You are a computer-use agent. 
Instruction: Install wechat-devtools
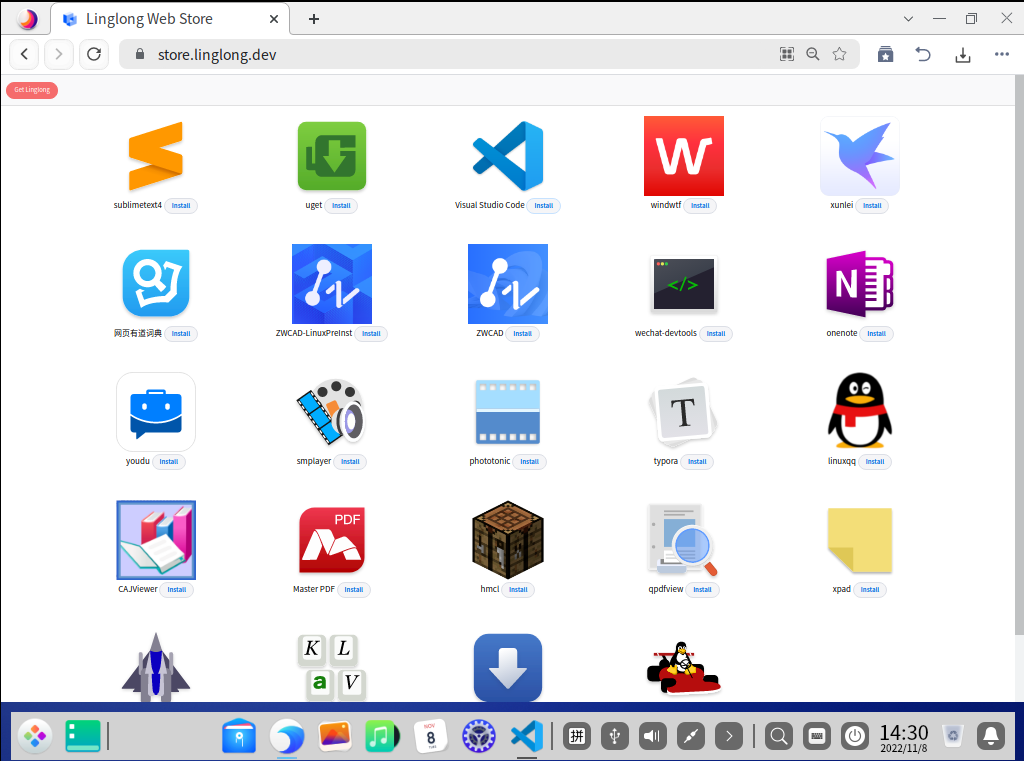(x=716, y=334)
